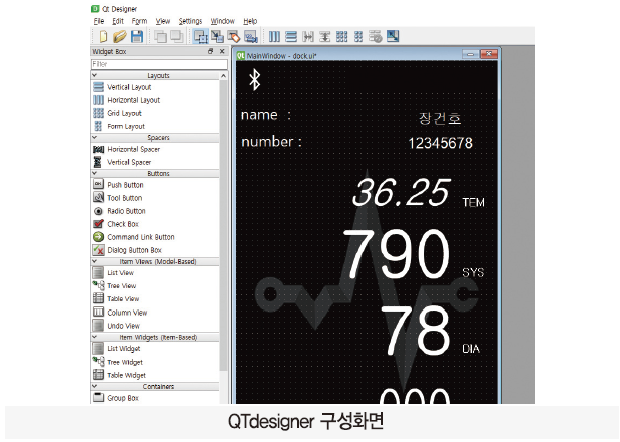Click the Open Form folder icon
Viewport: 620px width, 442px height.
[x=119, y=36]
